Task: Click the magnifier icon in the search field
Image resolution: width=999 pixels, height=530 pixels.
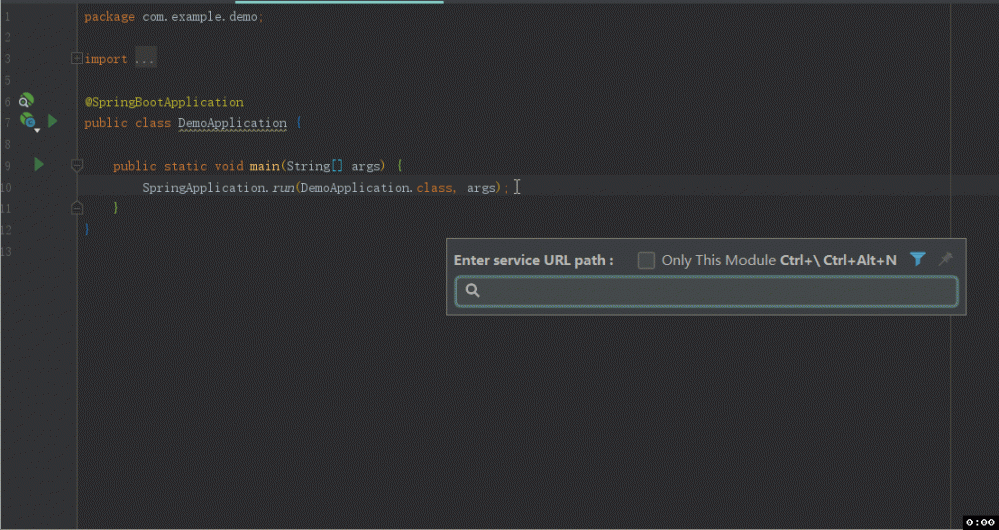Action: [473, 291]
